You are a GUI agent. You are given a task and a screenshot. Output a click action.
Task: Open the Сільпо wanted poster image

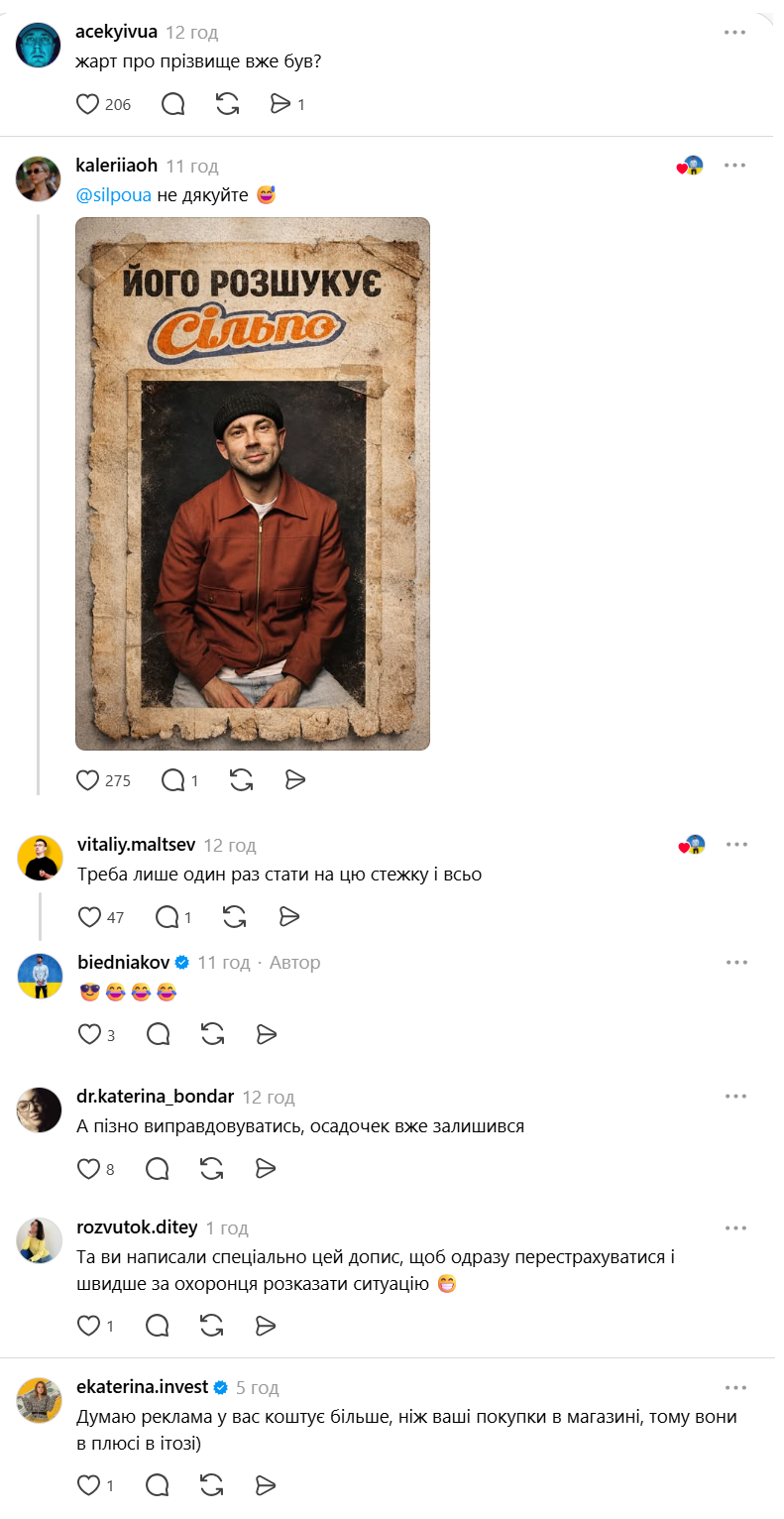pos(253,483)
